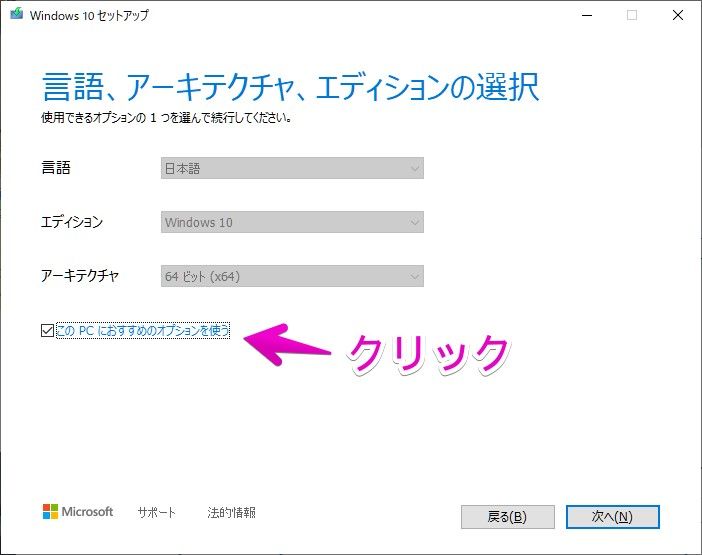The height and width of the screenshot is (555, 702).
Task: Click the window title Windows 10 セットアップ
Action: 89,15
